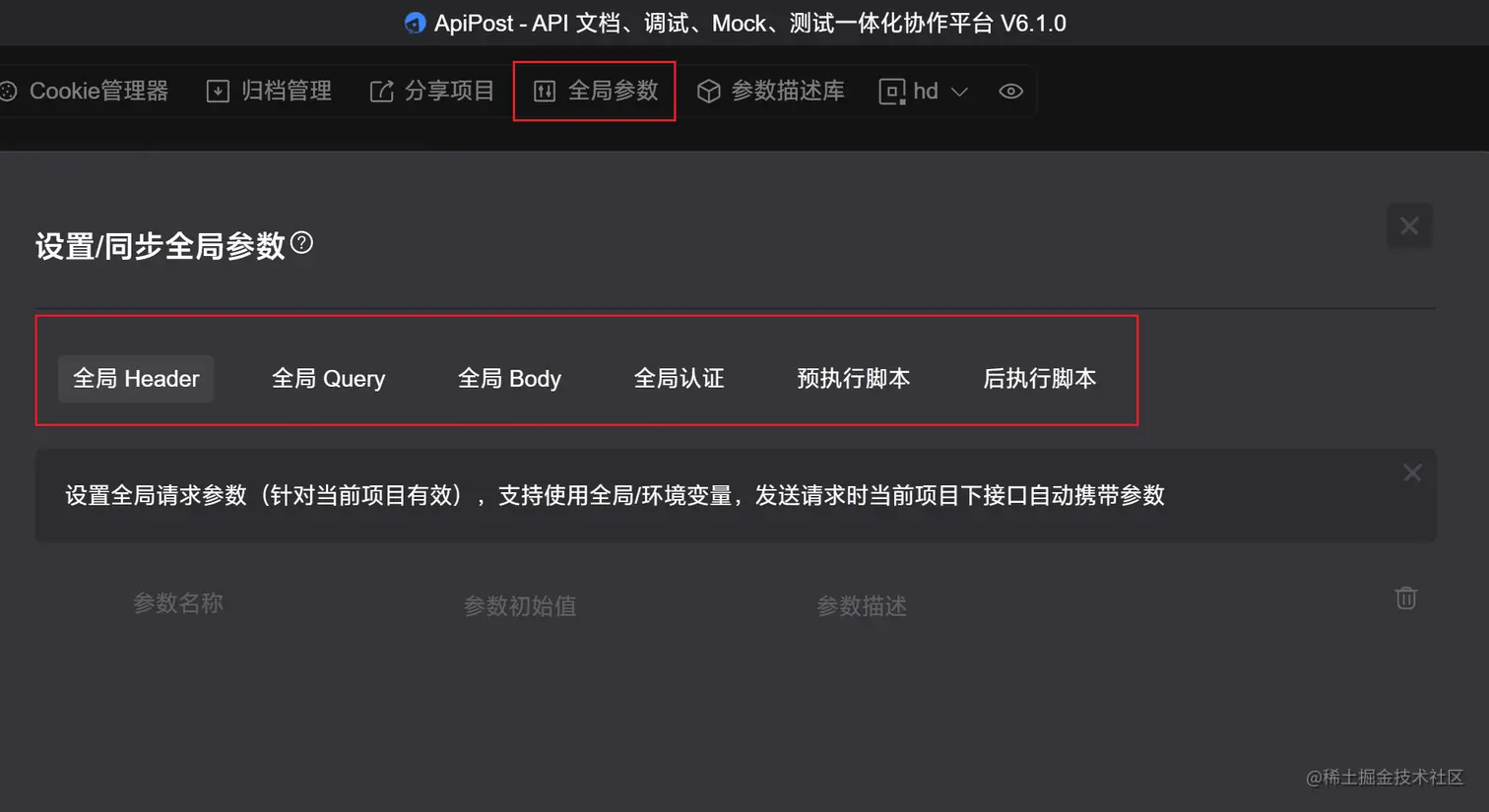Click the 参数描述 input field
Viewport: 1489px width, 812px height.
click(862, 606)
